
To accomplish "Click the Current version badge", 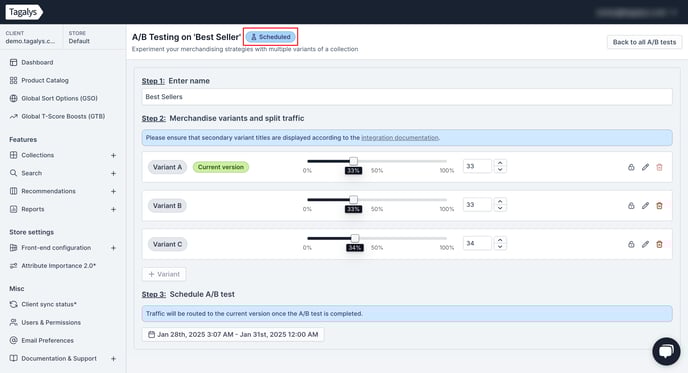I will [221, 167].
